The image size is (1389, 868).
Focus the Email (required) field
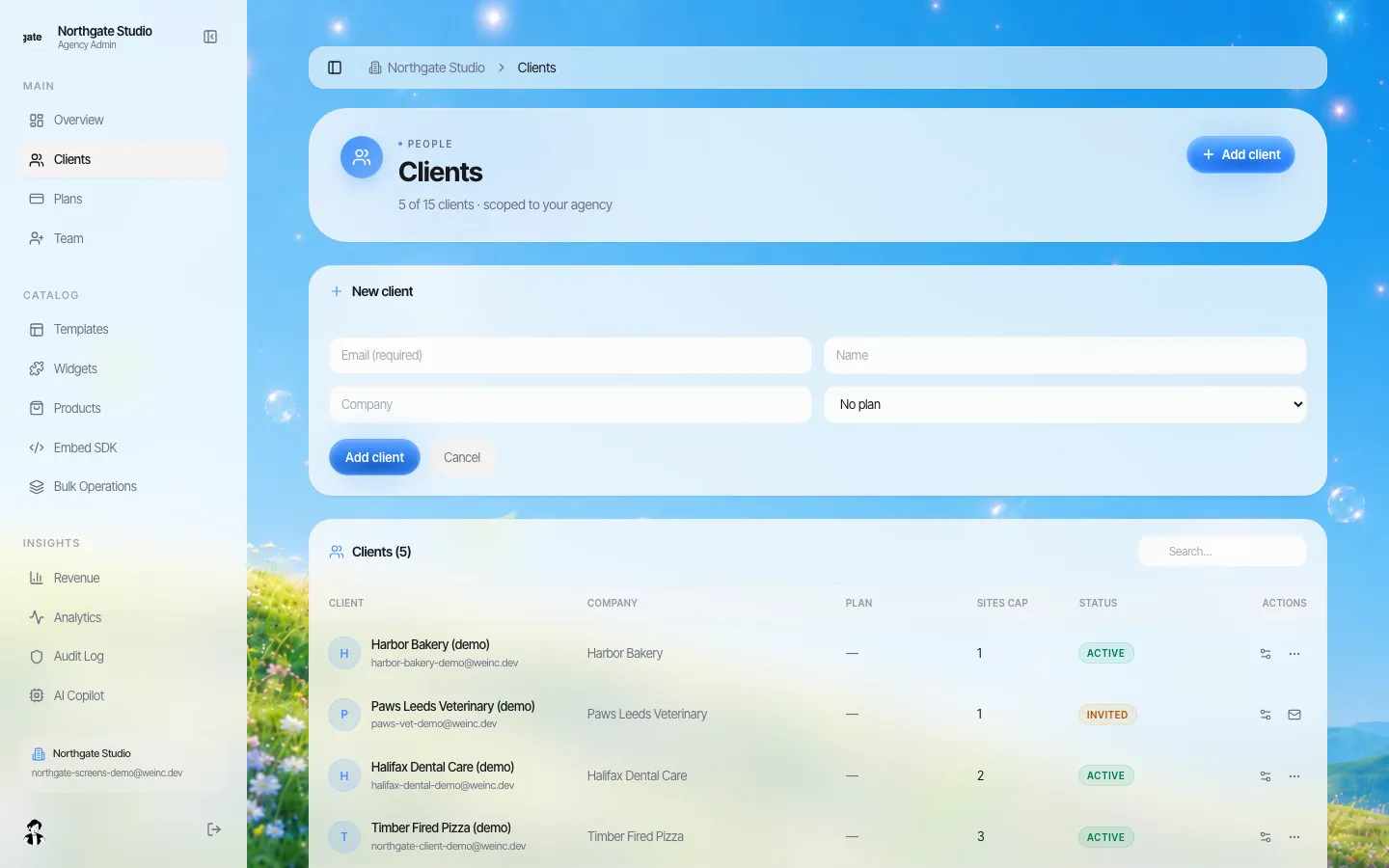coord(570,355)
